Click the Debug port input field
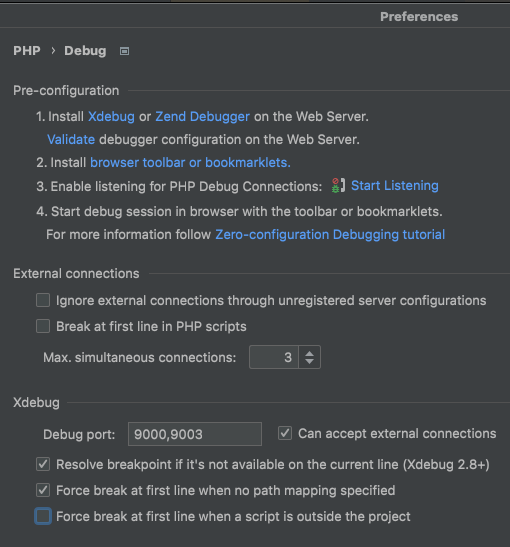 click(195, 434)
